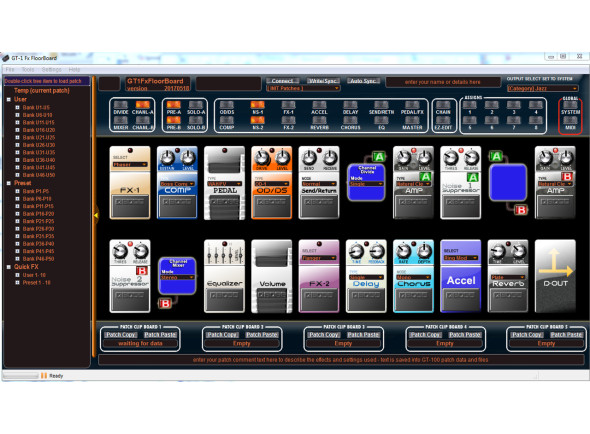Click the patch comment text field
Viewport: 590px width, 434px height.
coord(341,360)
